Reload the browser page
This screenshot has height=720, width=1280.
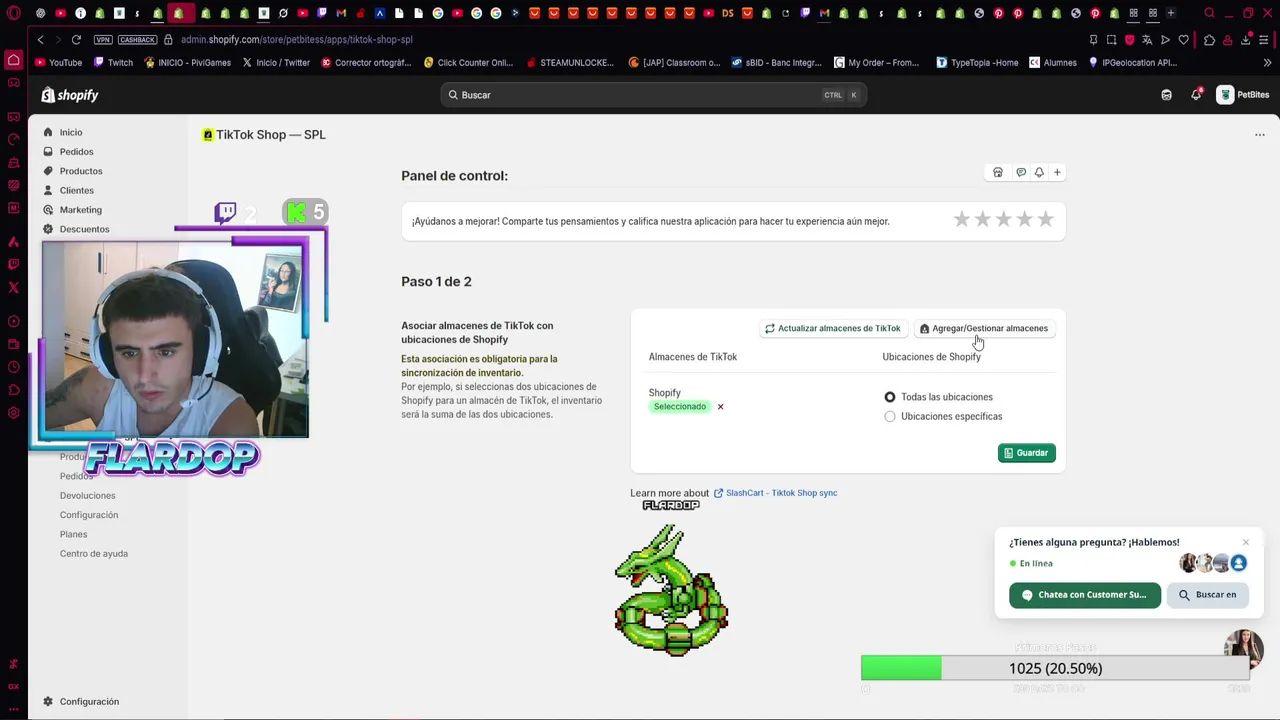point(76,40)
